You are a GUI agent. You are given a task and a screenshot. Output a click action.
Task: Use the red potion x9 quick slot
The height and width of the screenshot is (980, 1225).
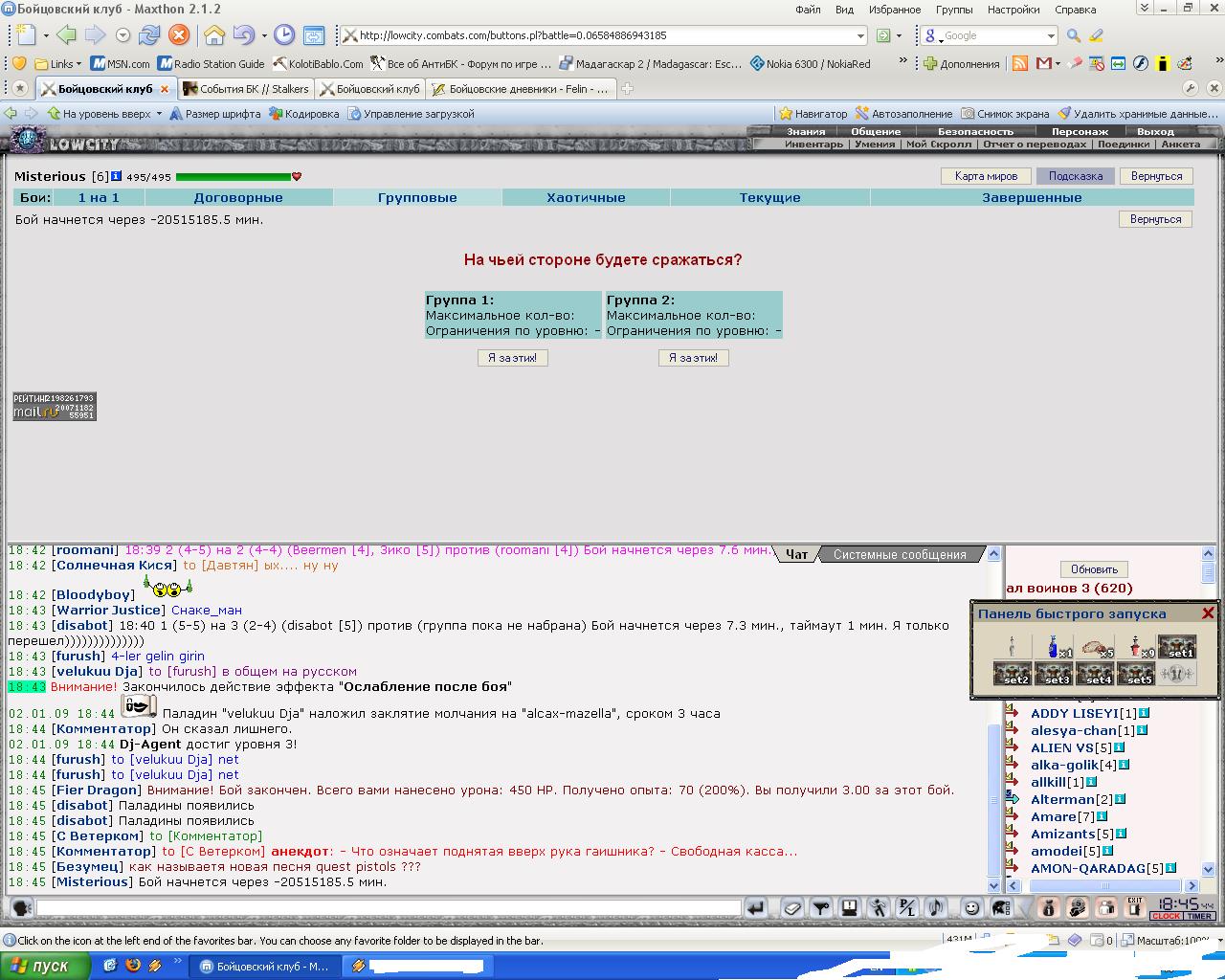pos(1137,647)
